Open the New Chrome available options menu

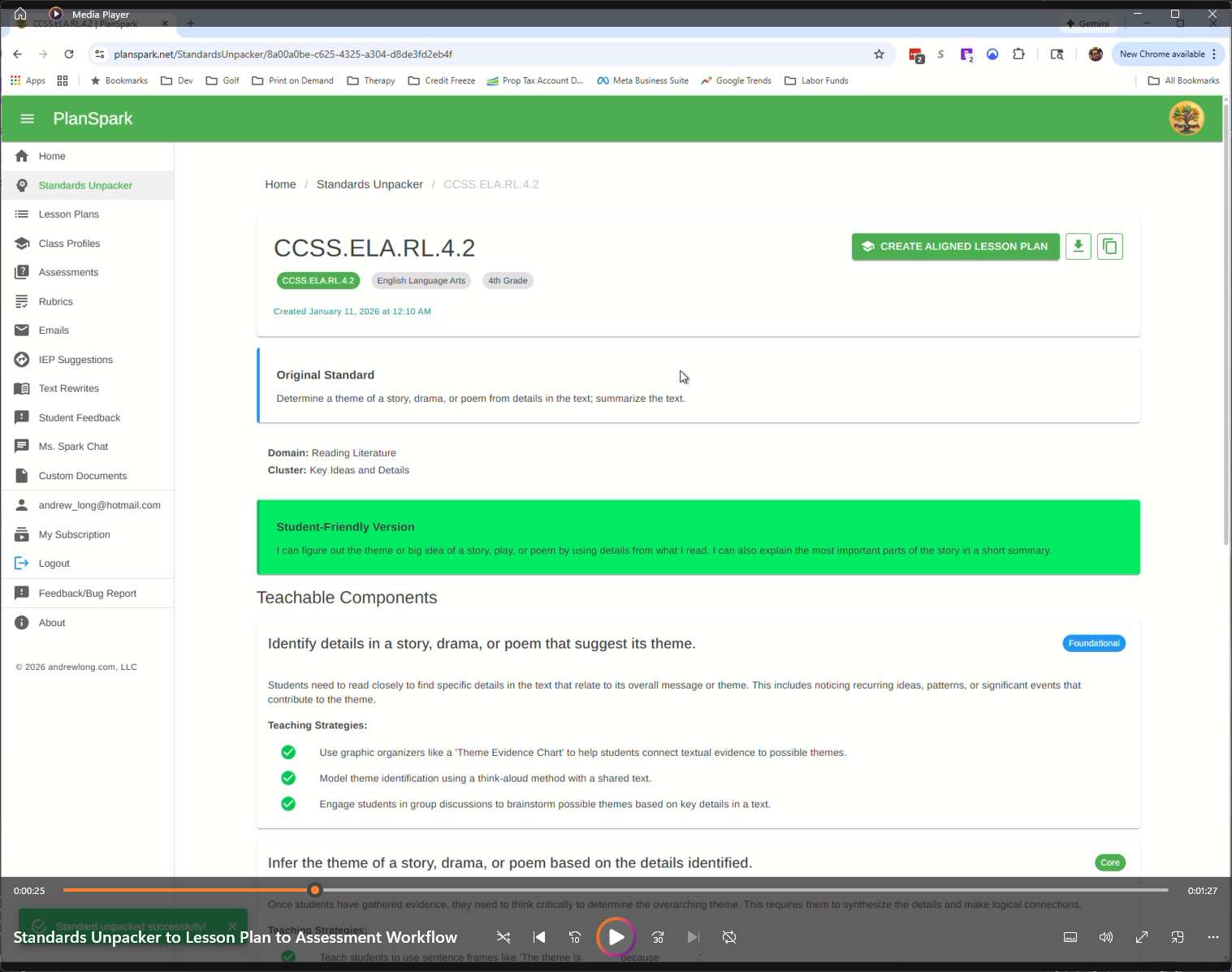[1216, 54]
